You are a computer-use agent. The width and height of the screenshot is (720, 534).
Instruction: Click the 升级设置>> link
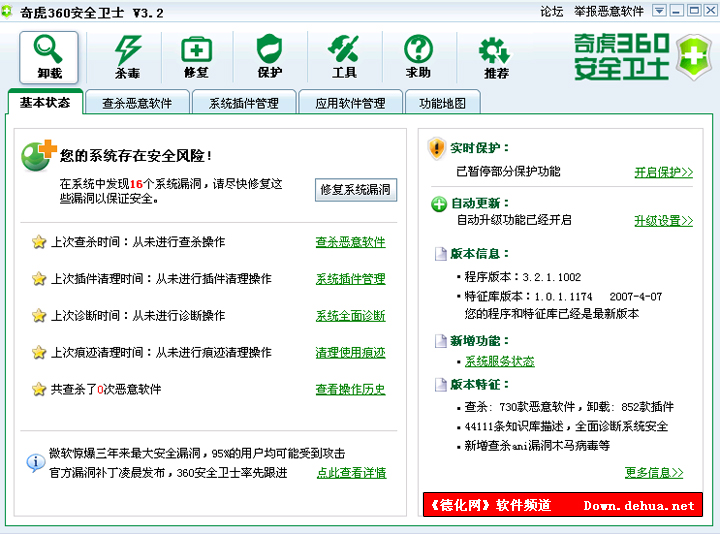pos(664,221)
